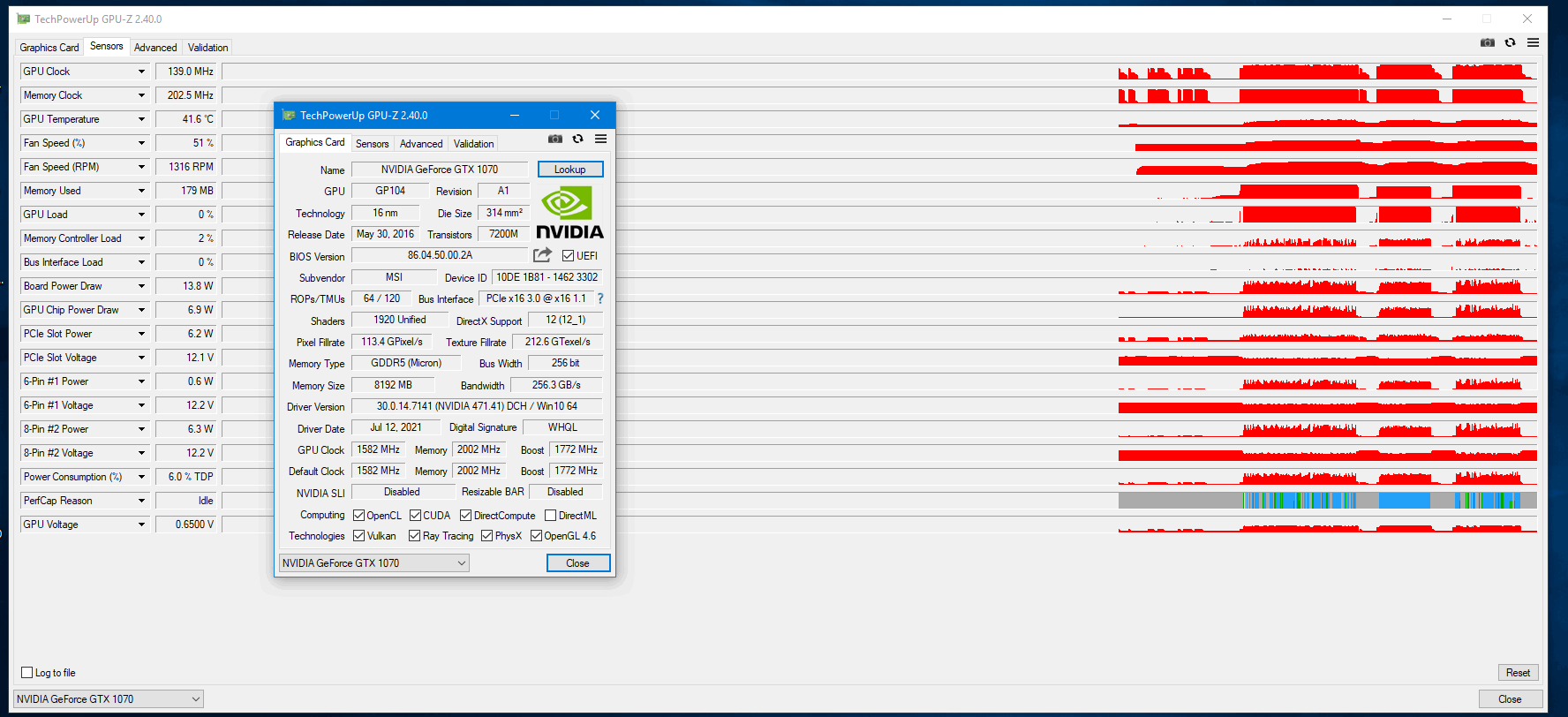The width and height of the screenshot is (1568, 717).
Task: Click the Lookup button
Action: pos(570,170)
